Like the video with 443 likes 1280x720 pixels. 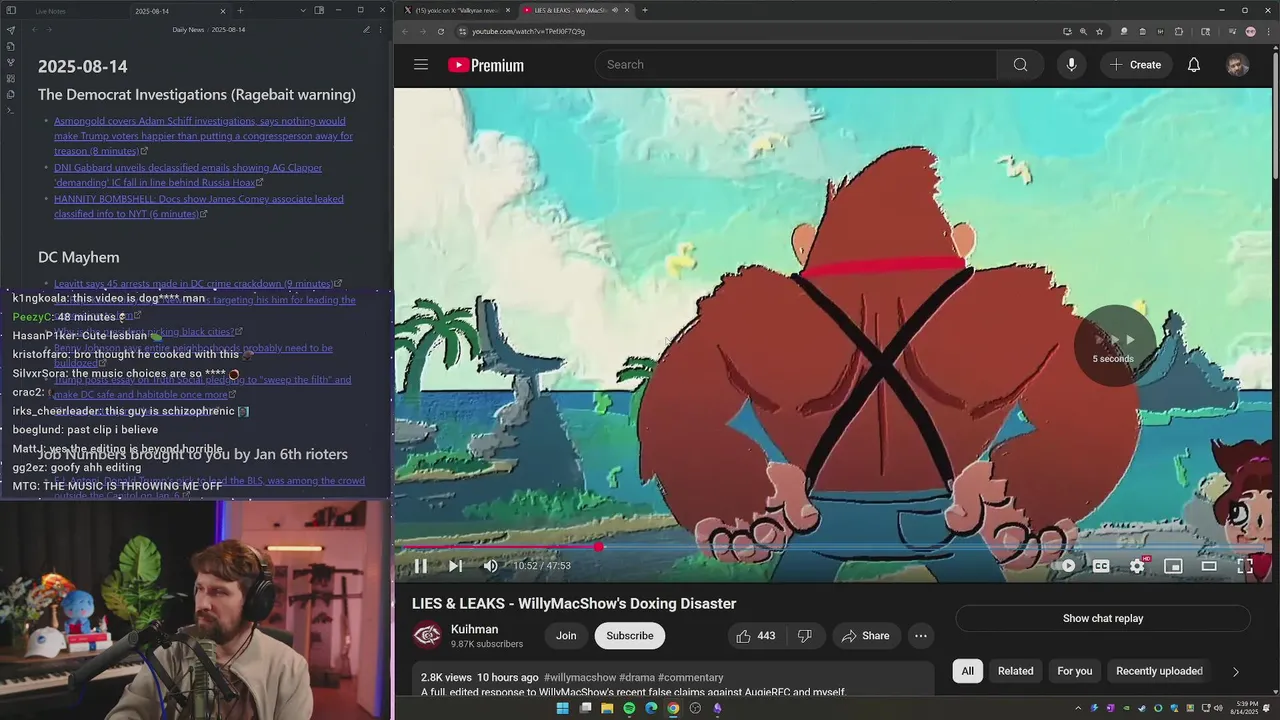tap(755, 636)
